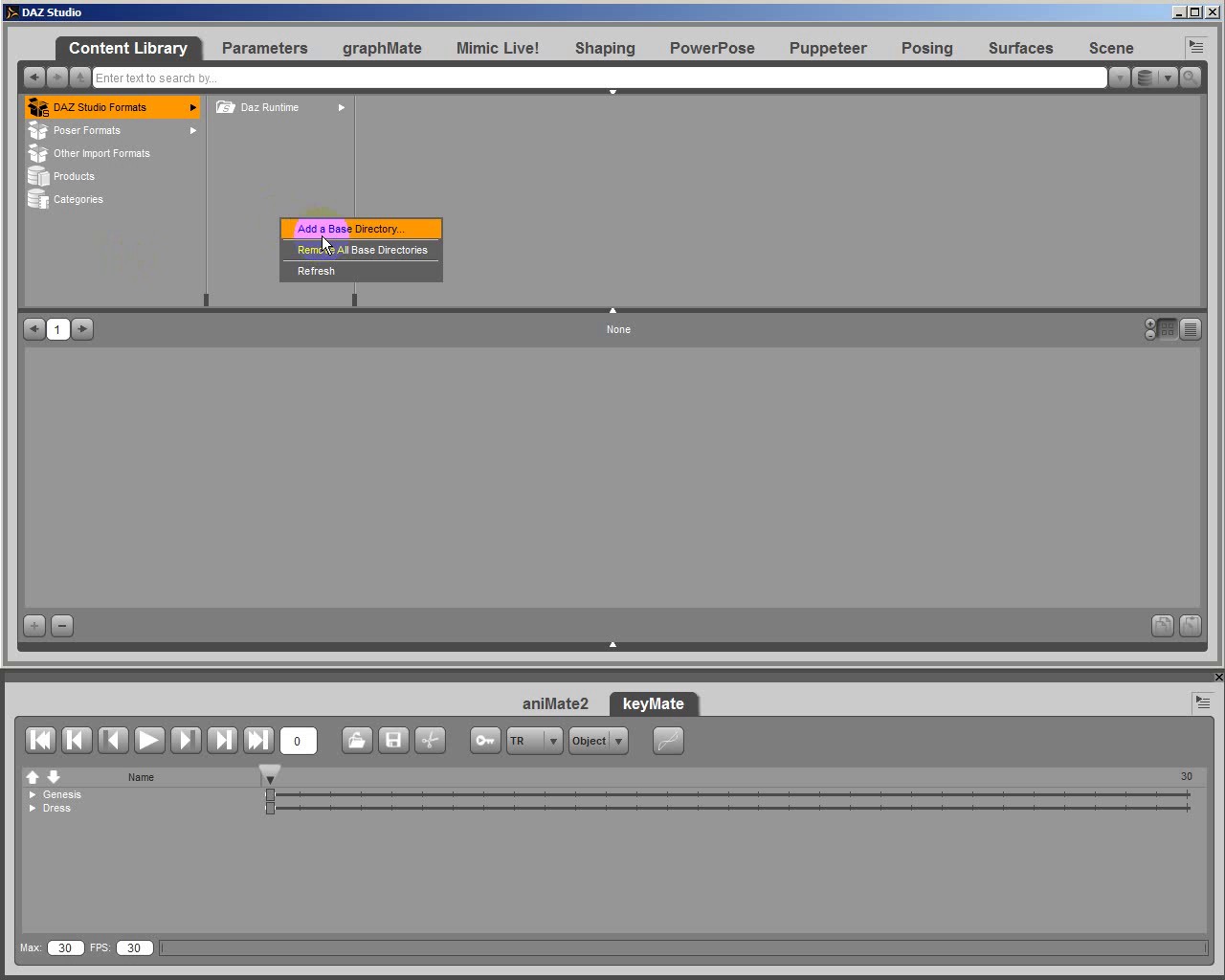The image size is (1225, 980).
Task: Open the Puppeteer tab
Action: (x=828, y=48)
